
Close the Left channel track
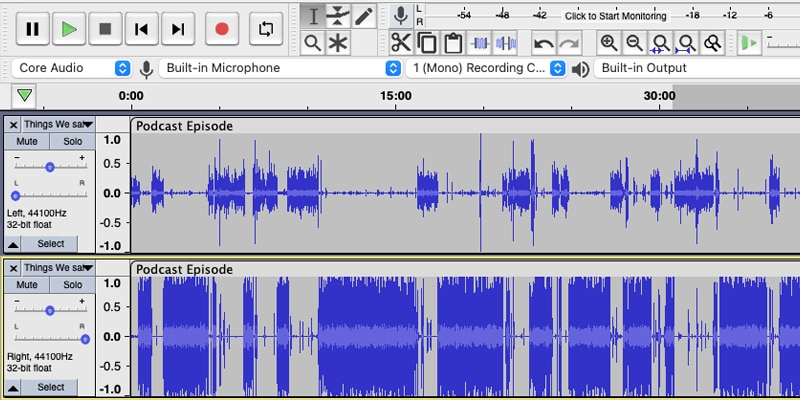13,124
